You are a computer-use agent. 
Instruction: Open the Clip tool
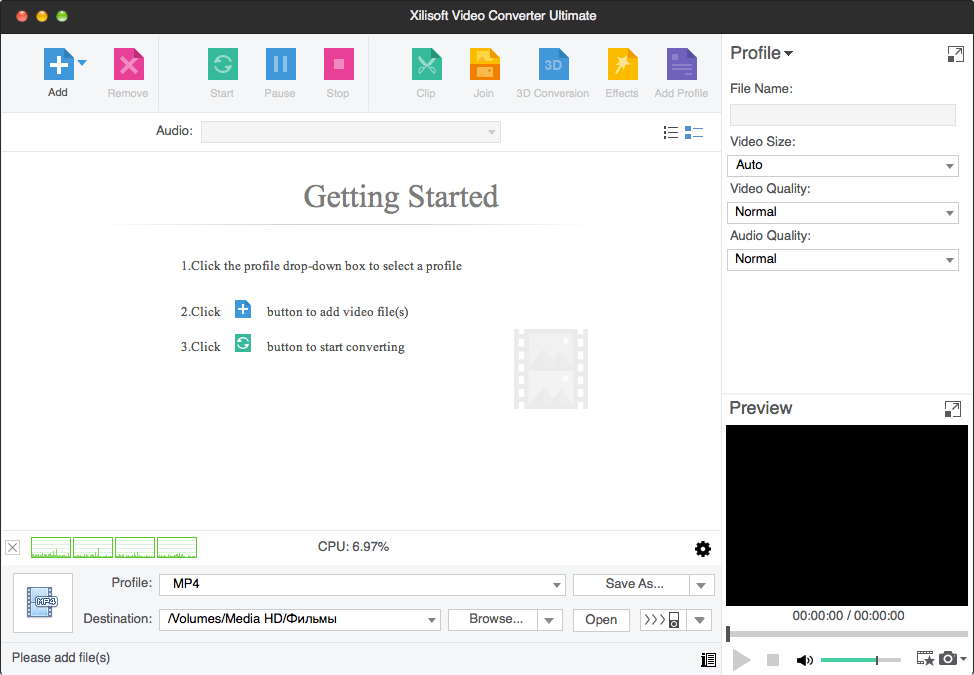point(426,64)
